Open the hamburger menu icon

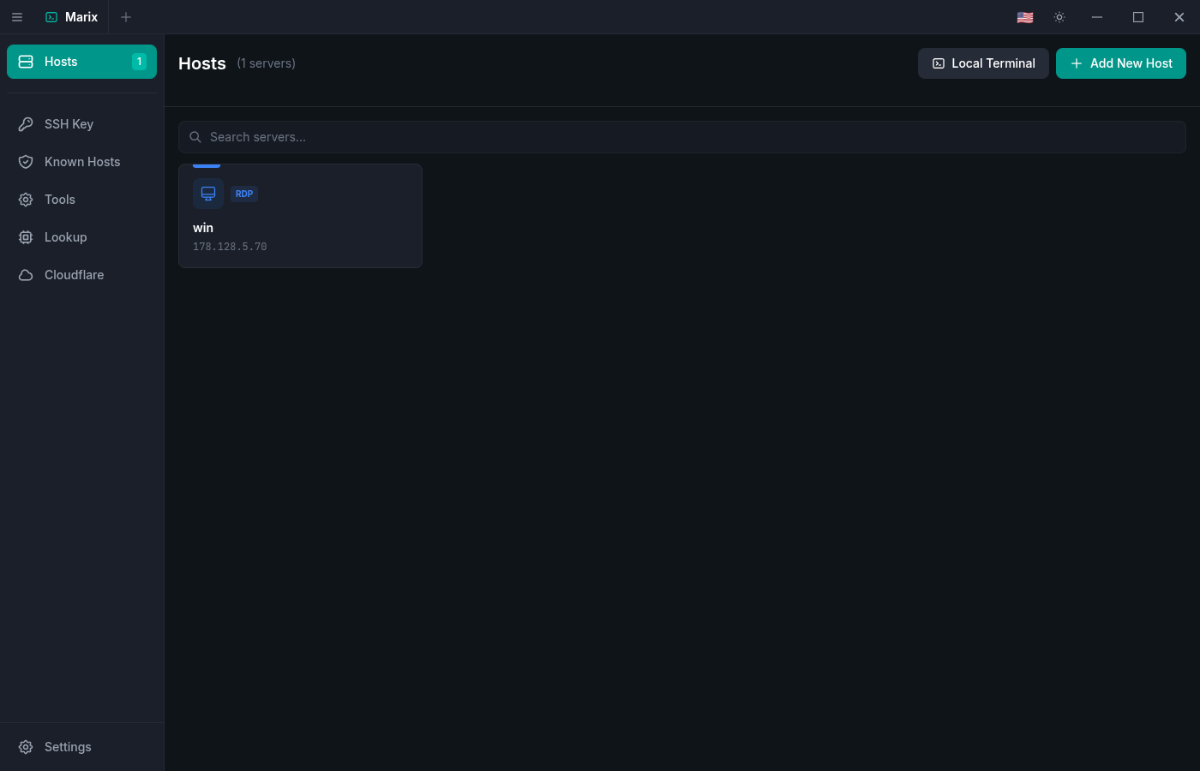click(x=17, y=17)
